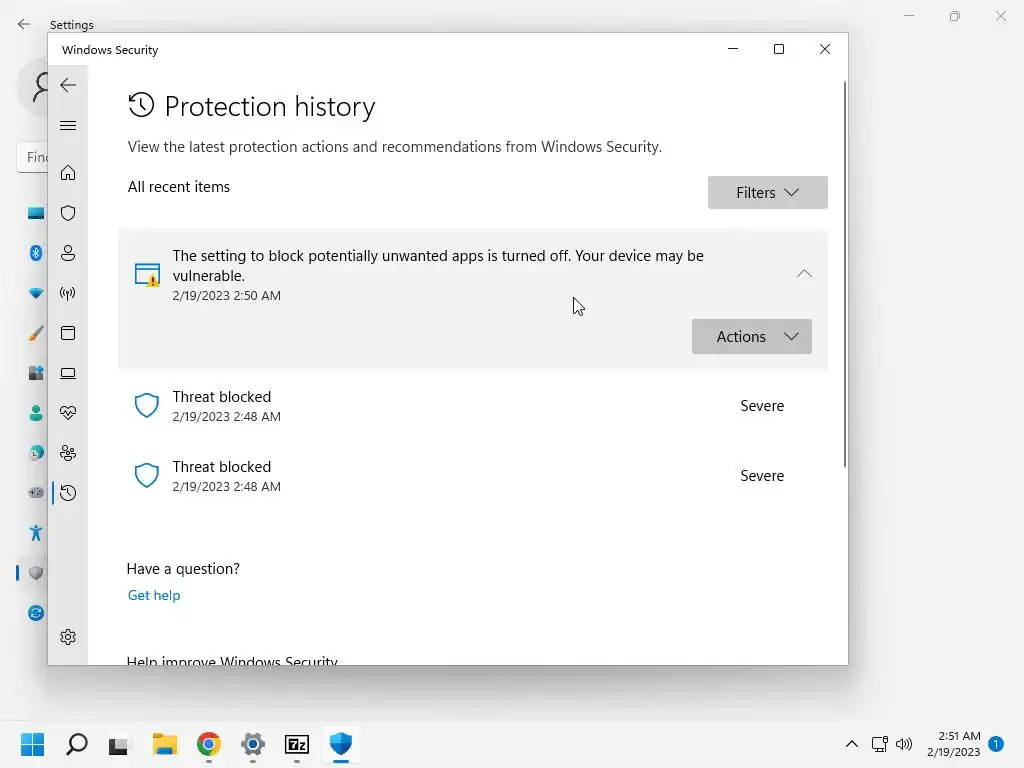Viewport: 1024px width, 768px height.
Task: Open Windows Update icon in Settings sidebar
Action: 36,613
